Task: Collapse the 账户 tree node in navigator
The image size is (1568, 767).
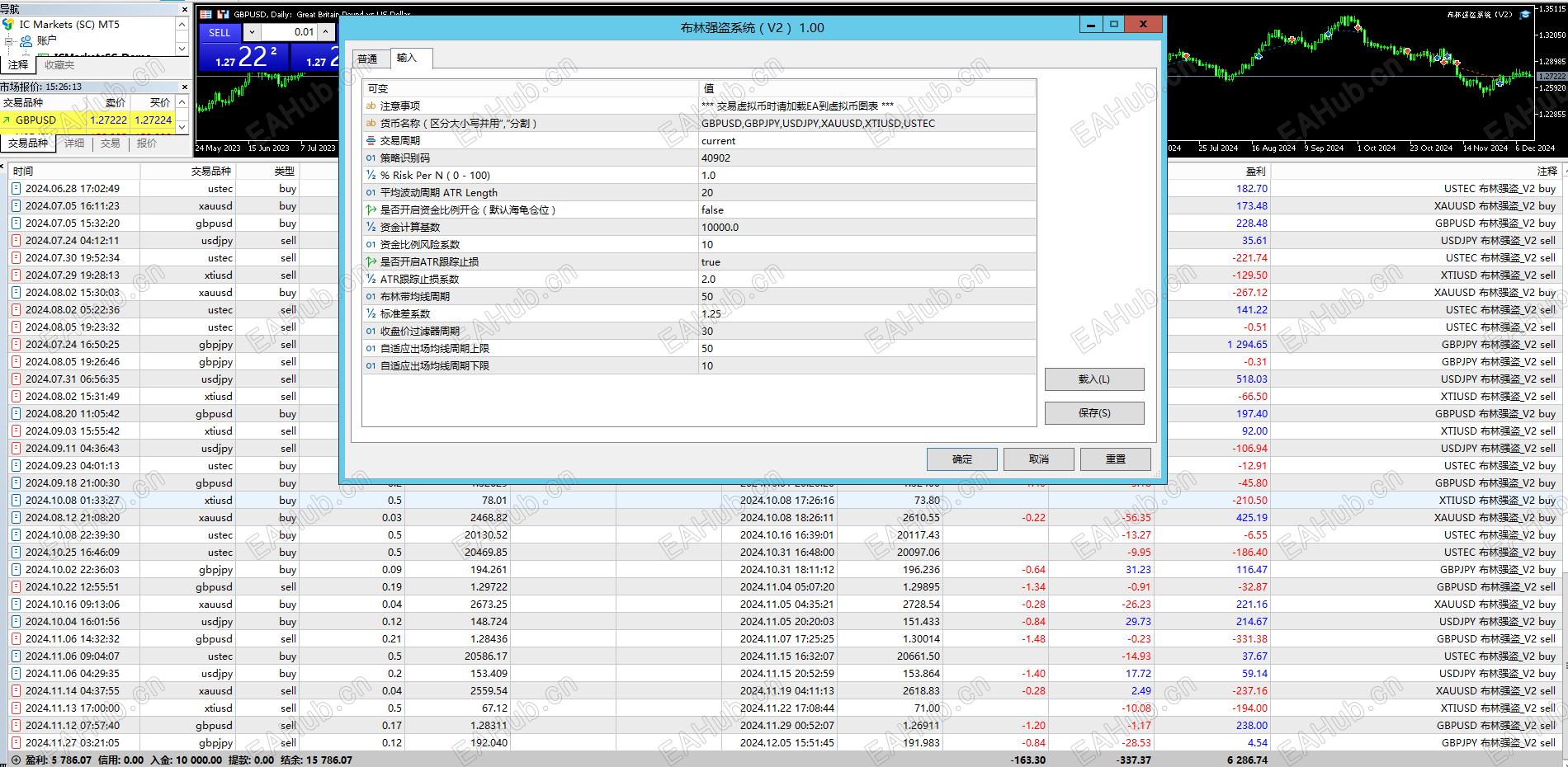Action: (x=9, y=40)
